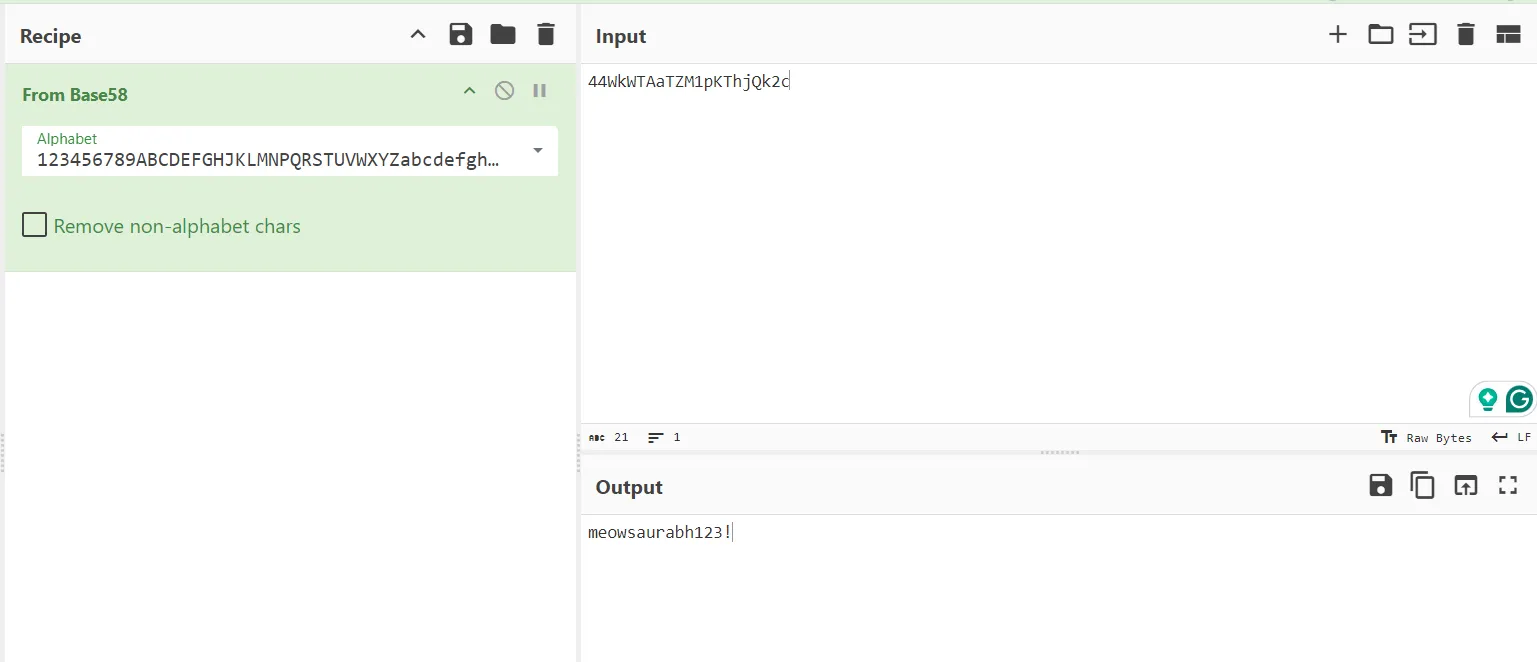Open a file as input

(x=1422, y=35)
